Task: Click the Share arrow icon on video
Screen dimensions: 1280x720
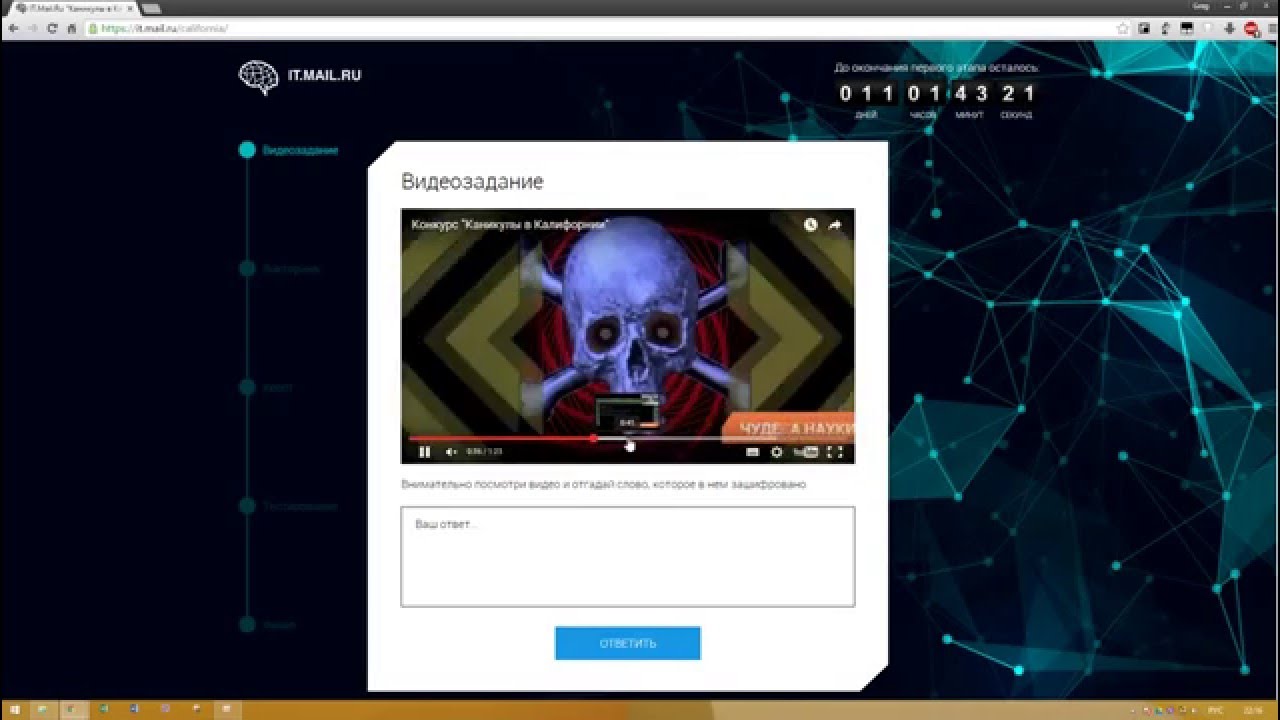Action: (x=835, y=225)
